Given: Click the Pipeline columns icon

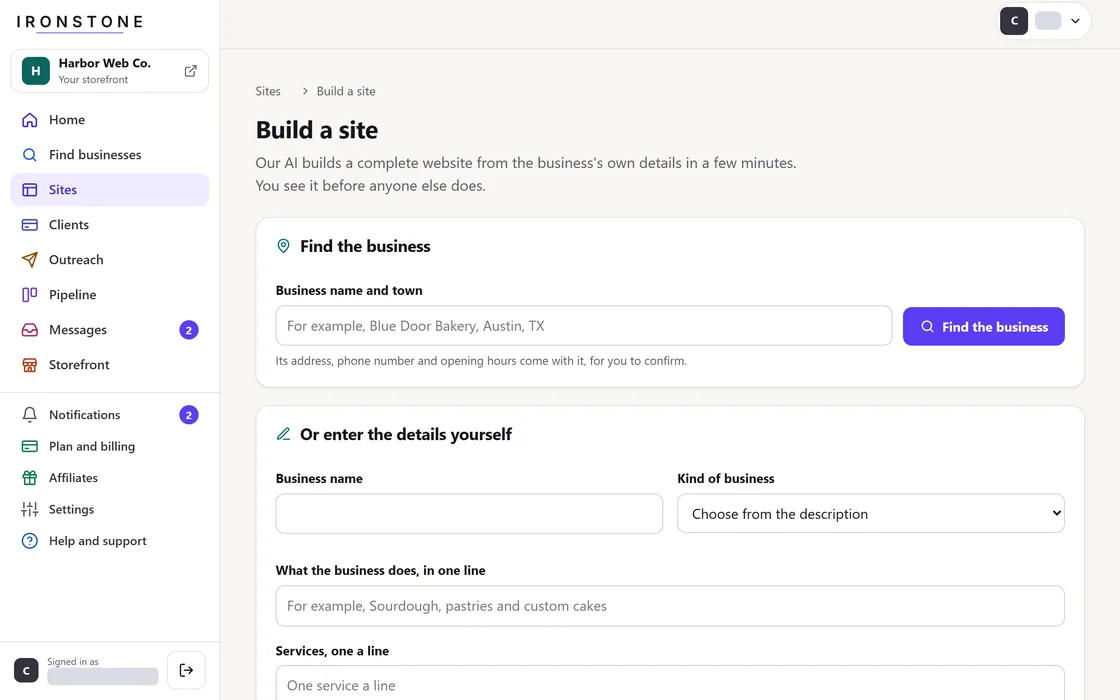Looking at the screenshot, I should point(29,295).
